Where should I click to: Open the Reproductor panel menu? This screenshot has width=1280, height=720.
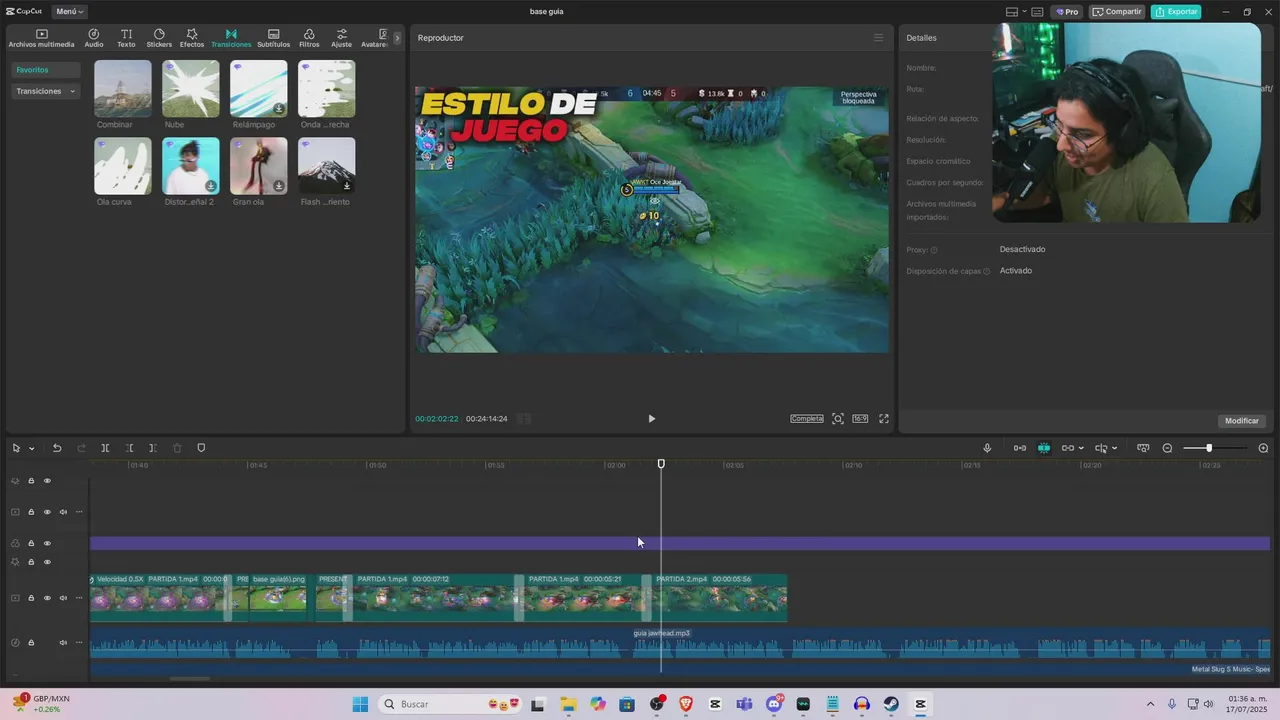point(878,38)
